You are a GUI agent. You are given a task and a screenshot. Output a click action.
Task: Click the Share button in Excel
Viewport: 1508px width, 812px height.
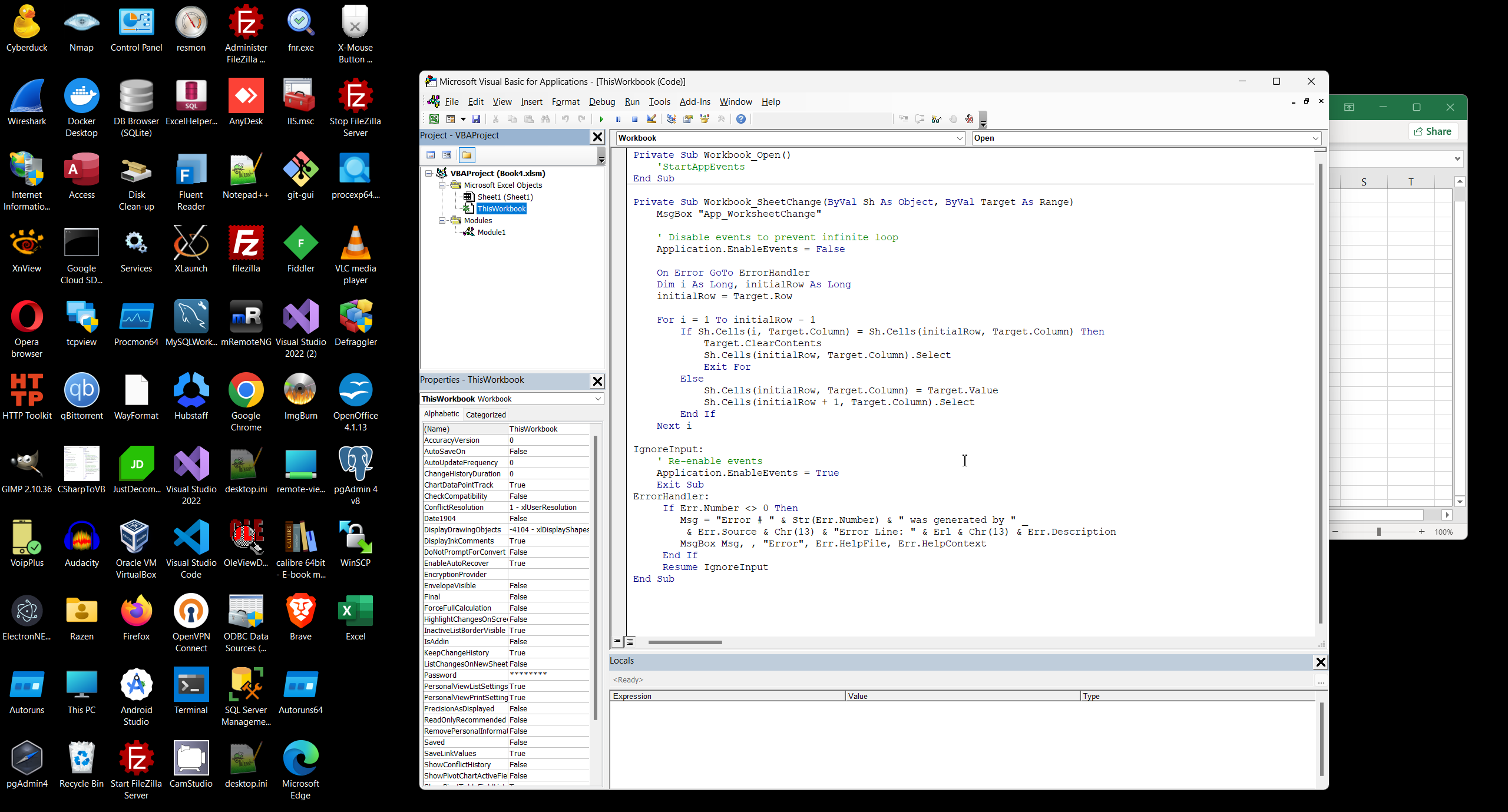pyautogui.click(x=1433, y=131)
